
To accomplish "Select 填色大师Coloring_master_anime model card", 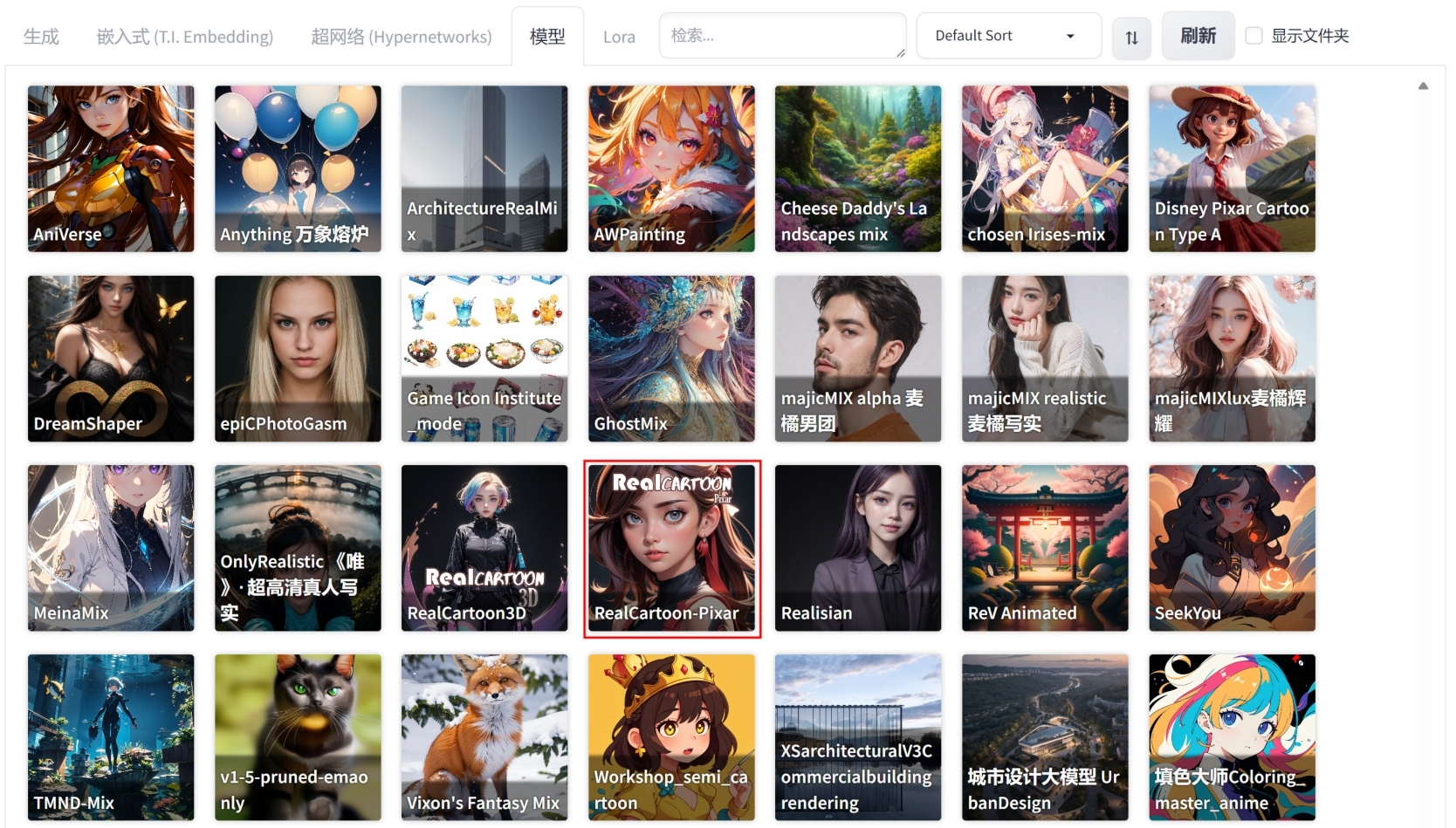I will [x=1232, y=737].
